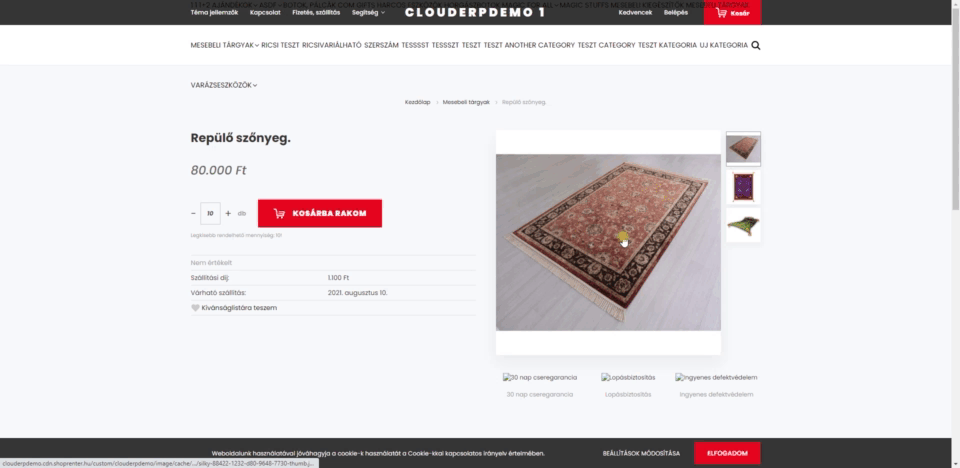Expand the Mesebeli tárgyak menu
960x468 pixels.
(x=225, y=45)
